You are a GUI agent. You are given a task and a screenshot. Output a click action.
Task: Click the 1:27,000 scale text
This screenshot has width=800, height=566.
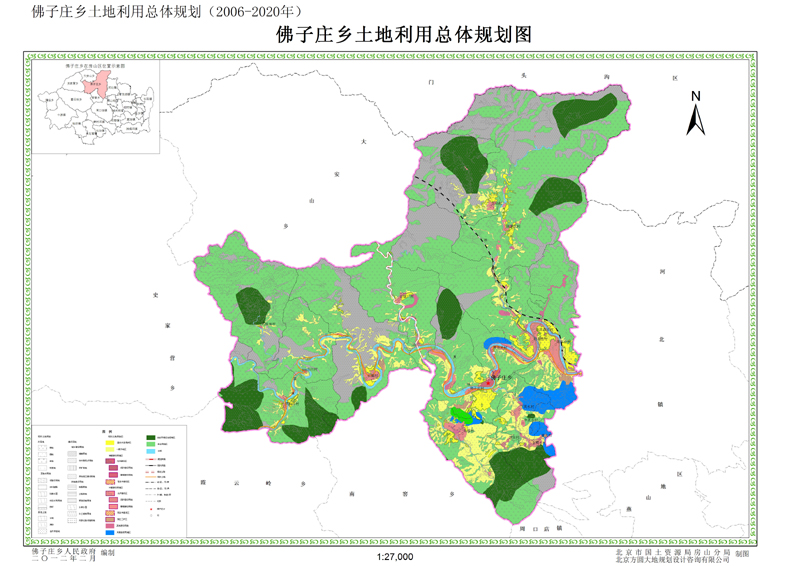tap(396, 557)
